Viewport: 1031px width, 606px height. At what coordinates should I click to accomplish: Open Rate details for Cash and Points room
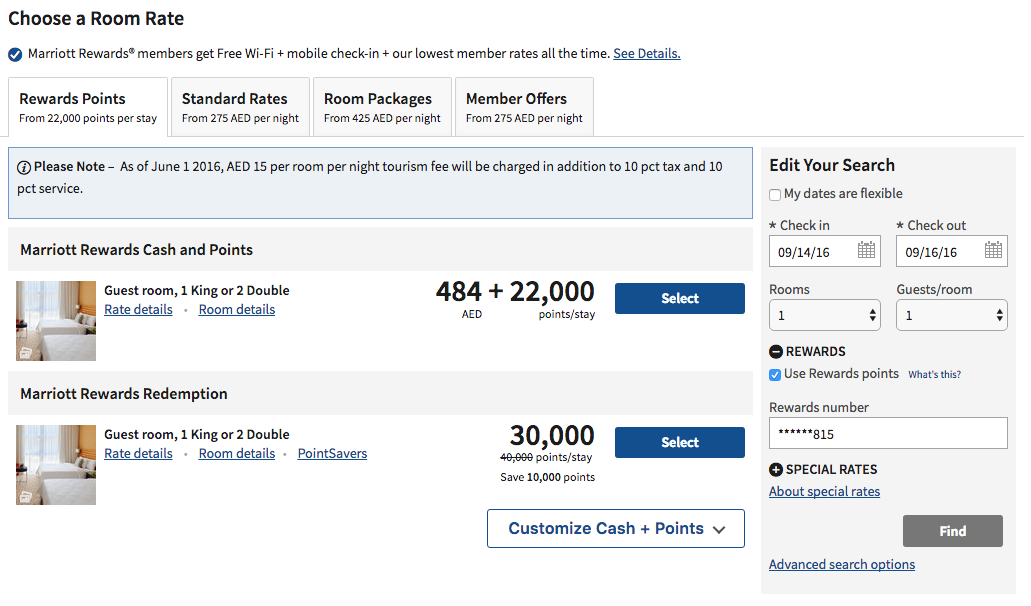[x=138, y=310]
